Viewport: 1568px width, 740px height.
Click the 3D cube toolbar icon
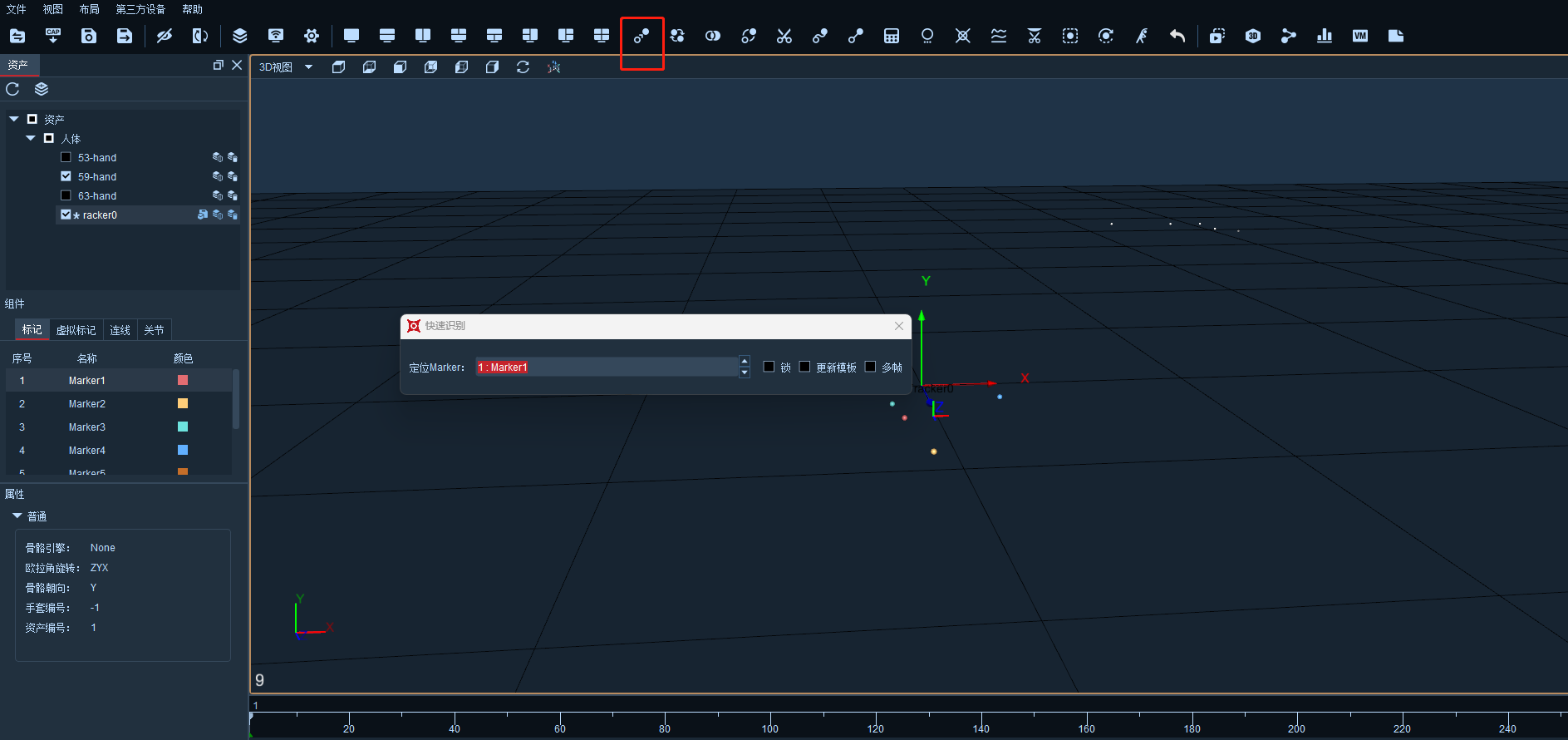coord(1253,36)
